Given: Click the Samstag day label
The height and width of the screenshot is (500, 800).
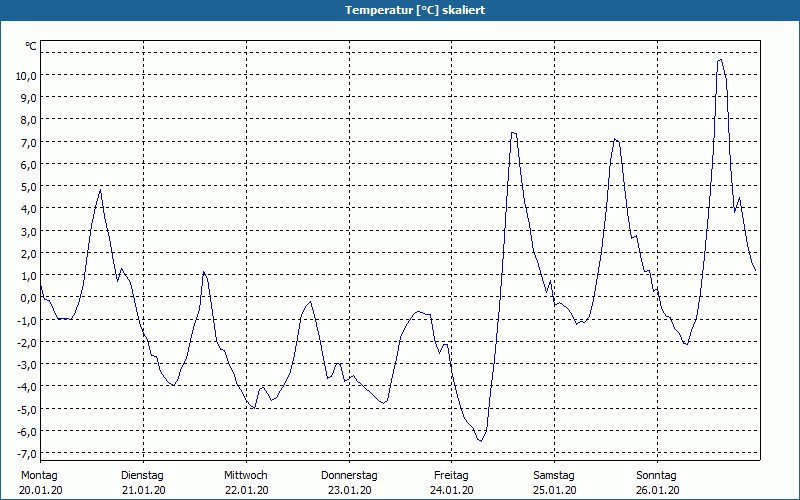Looking at the screenshot, I should pyautogui.click(x=554, y=476).
